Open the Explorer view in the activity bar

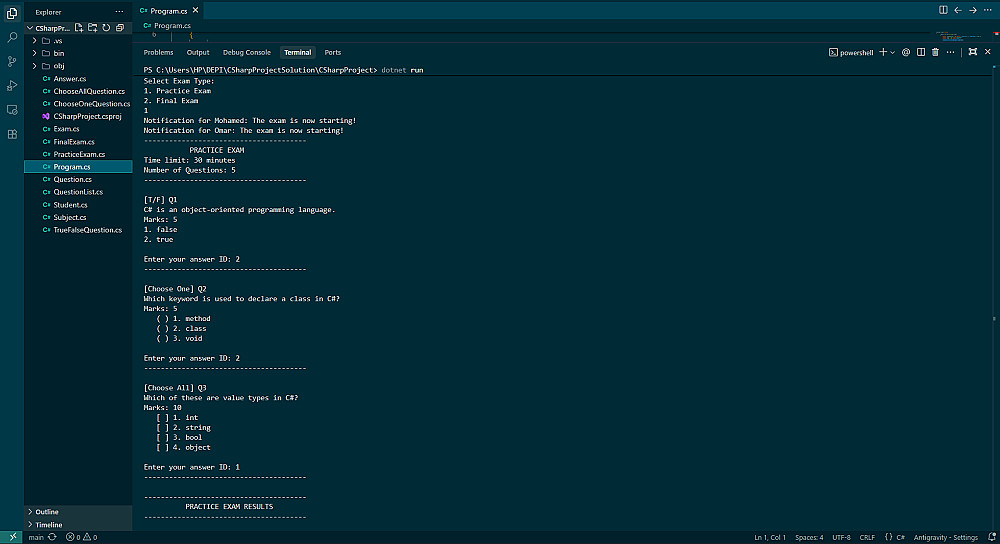[x=11, y=13]
